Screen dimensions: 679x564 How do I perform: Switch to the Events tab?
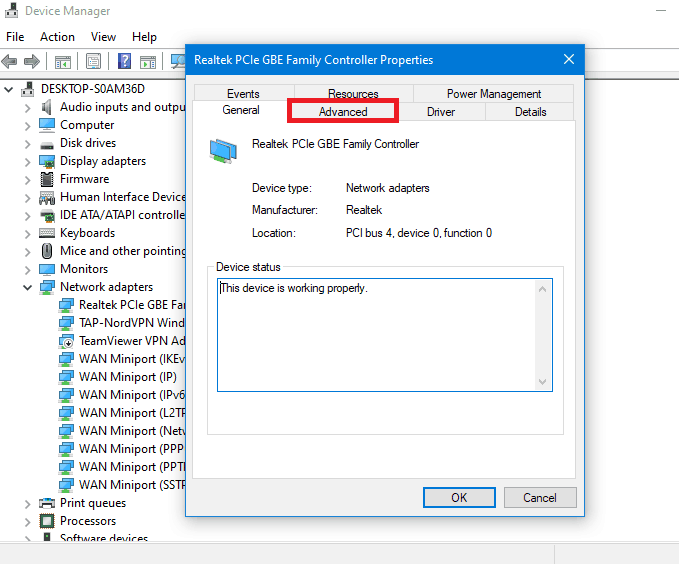[243, 94]
